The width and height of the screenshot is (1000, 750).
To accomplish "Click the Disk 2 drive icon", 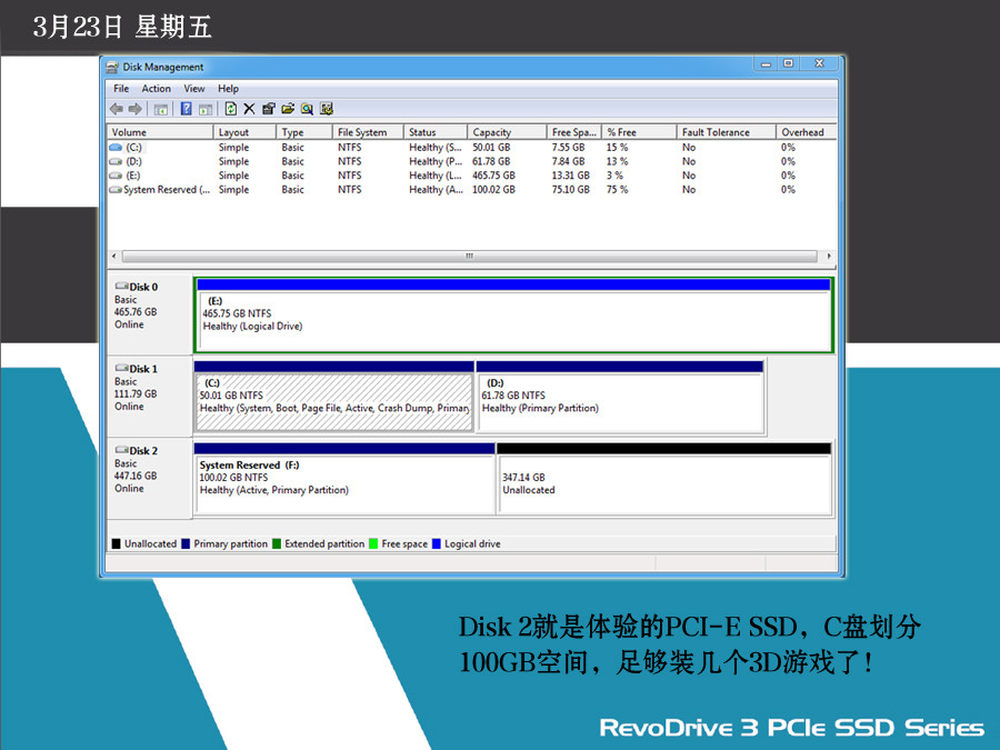I will click(121, 450).
